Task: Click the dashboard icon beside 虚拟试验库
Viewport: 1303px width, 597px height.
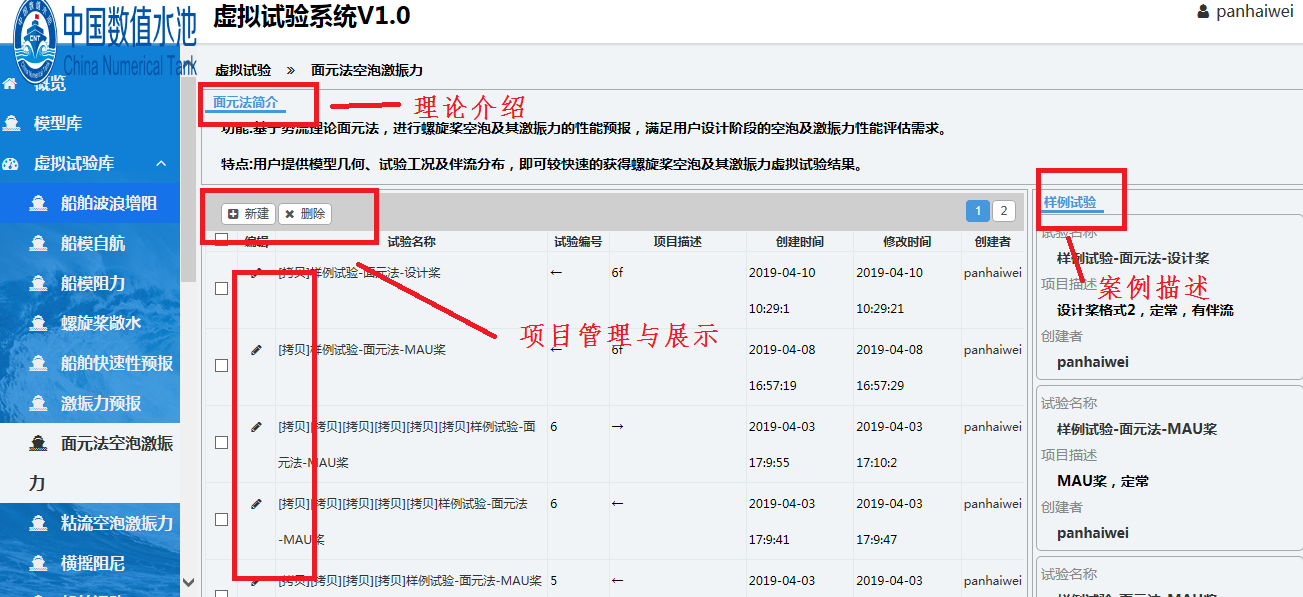Action: (12, 163)
